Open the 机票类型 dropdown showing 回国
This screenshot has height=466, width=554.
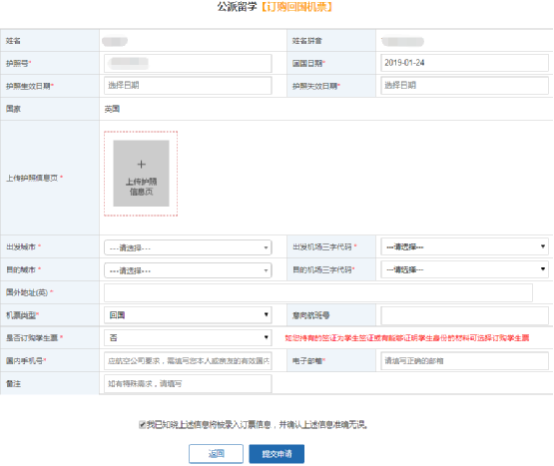(x=188, y=315)
